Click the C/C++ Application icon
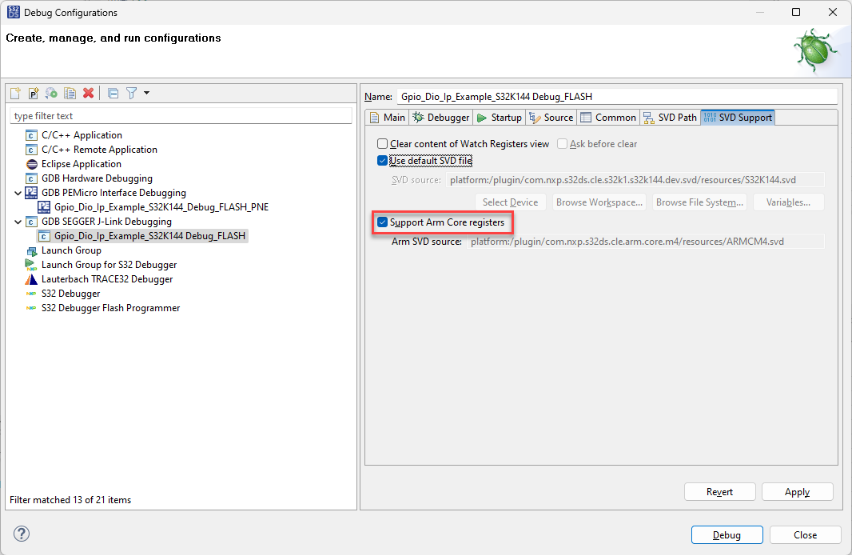The height and width of the screenshot is (555, 852). (32, 135)
